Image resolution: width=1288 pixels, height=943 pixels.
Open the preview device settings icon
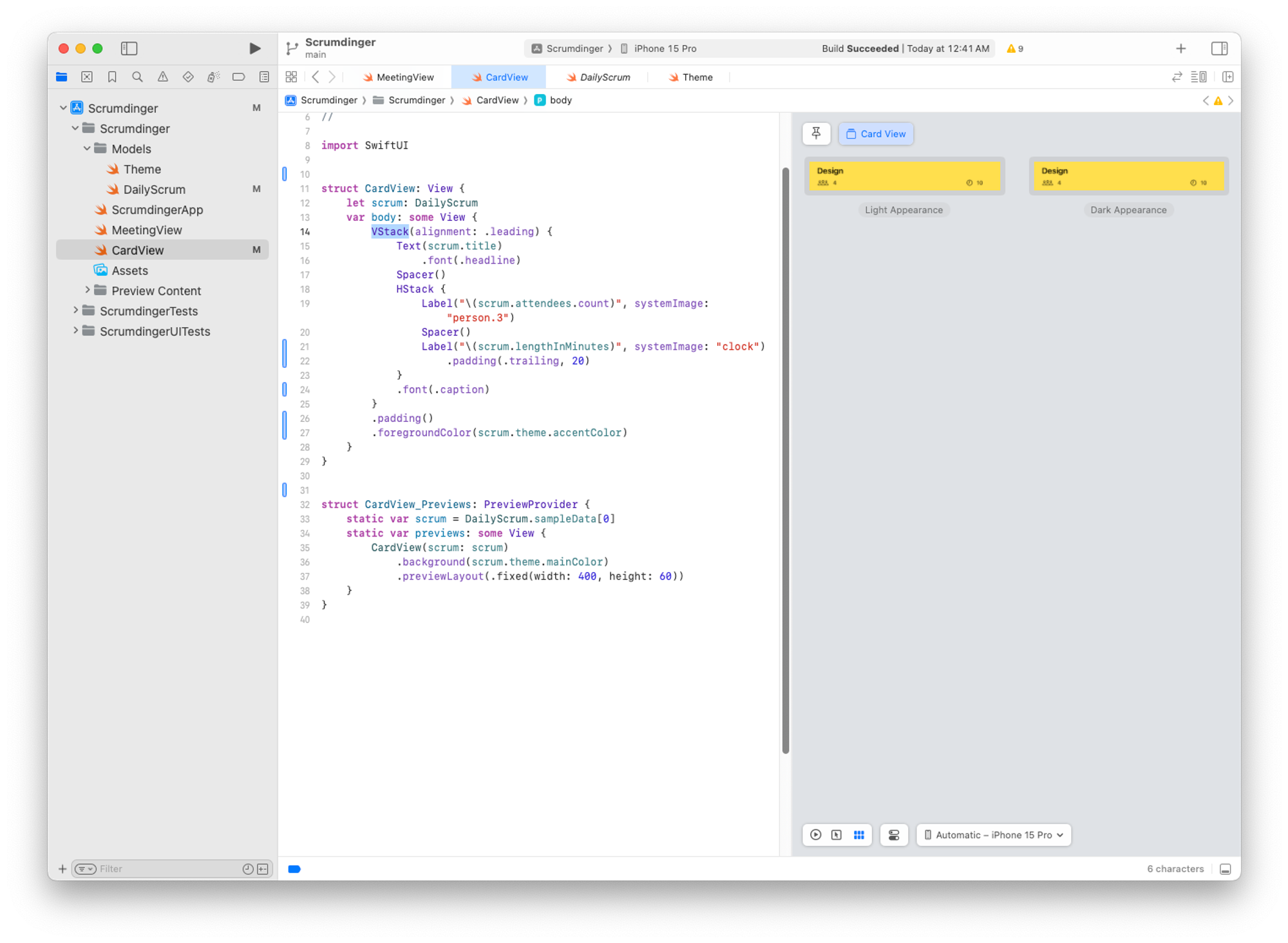coord(894,835)
